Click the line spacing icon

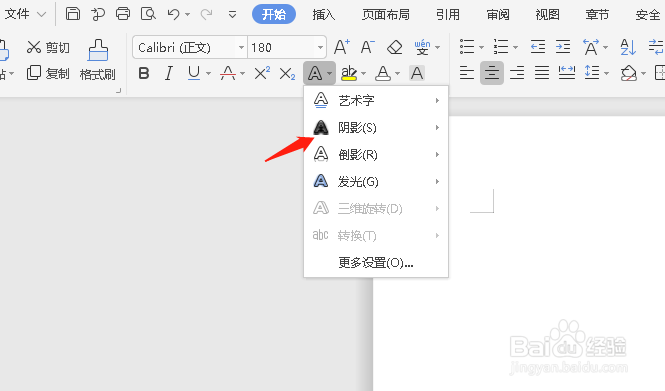click(592, 73)
